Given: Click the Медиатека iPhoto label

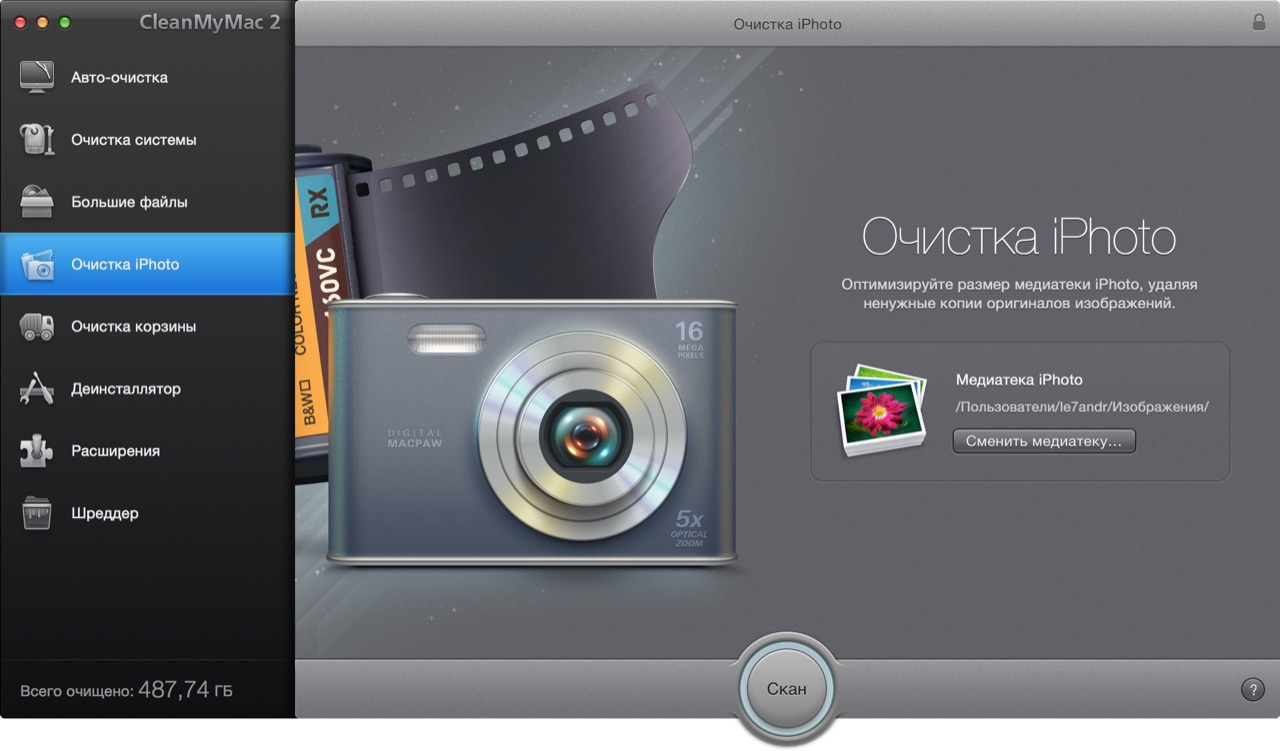Looking at the screenshot, I should coord(1019,380).
